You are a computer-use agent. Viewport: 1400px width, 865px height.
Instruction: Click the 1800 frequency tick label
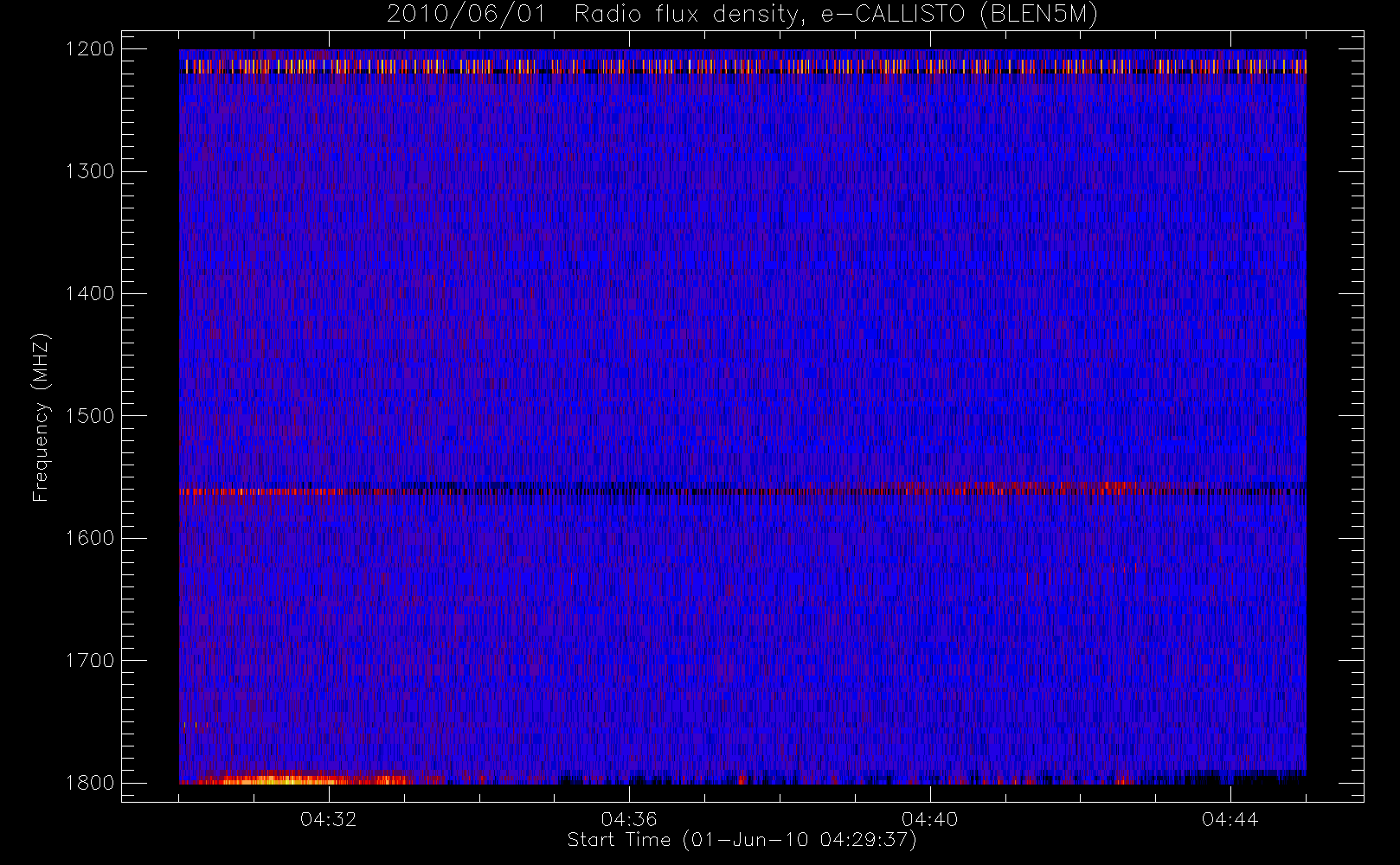[90, 782]
